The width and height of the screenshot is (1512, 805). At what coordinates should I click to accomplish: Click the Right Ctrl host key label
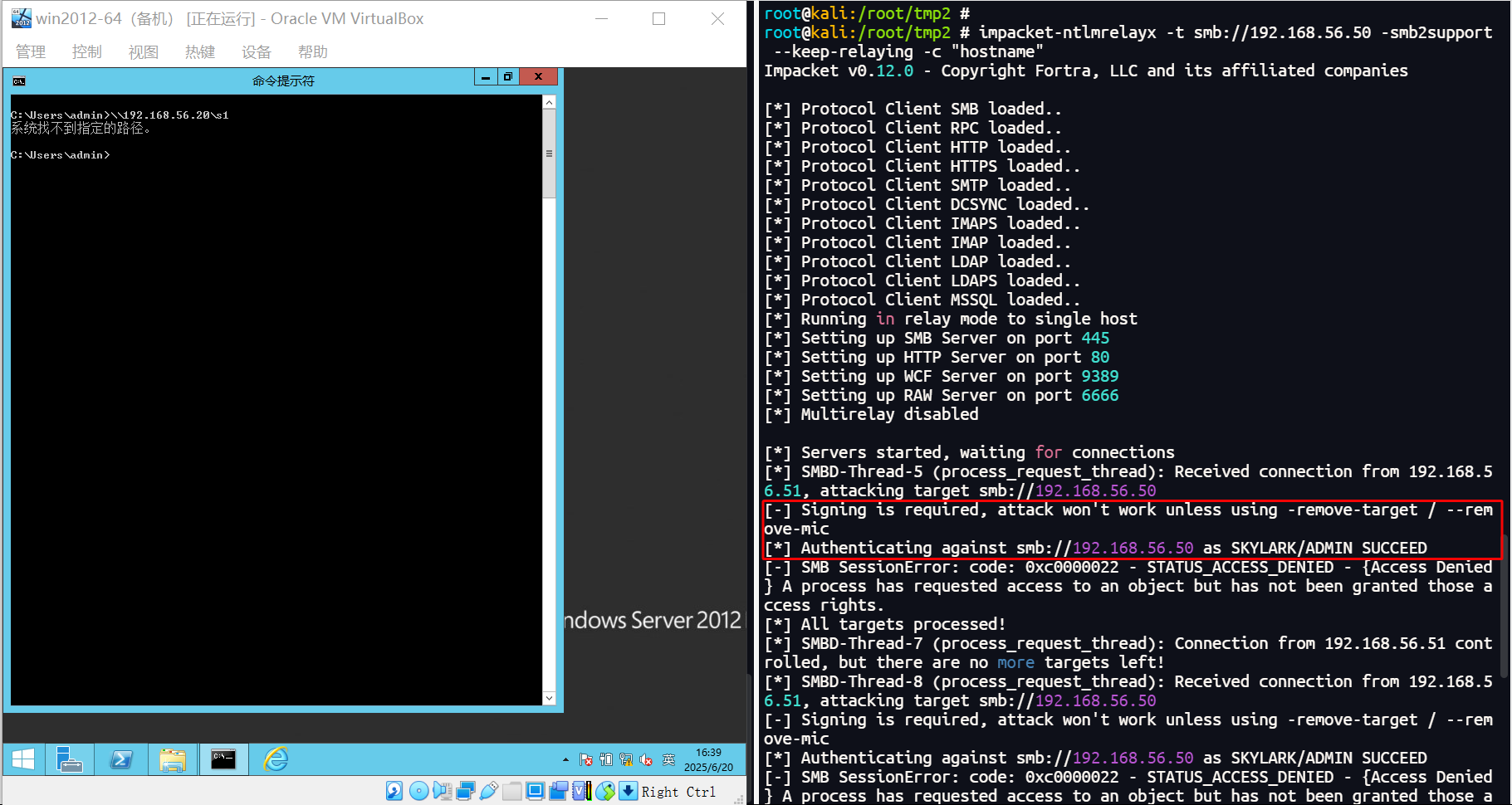tap(678, 792)
